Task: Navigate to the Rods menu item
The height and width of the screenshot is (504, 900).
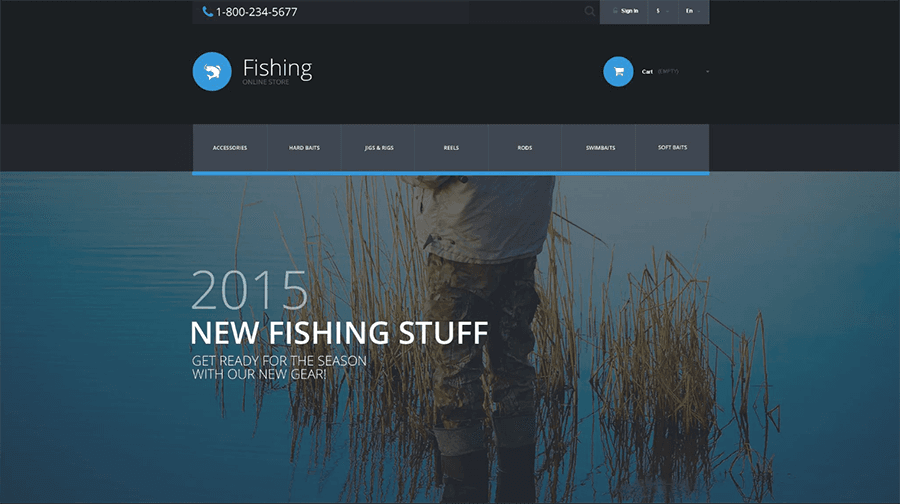Action: click(x=525, y=148)
